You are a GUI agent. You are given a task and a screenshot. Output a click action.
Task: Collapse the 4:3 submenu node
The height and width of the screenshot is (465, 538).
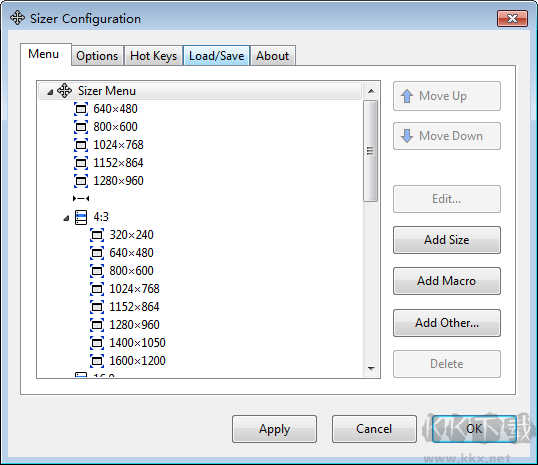point(66,218)
